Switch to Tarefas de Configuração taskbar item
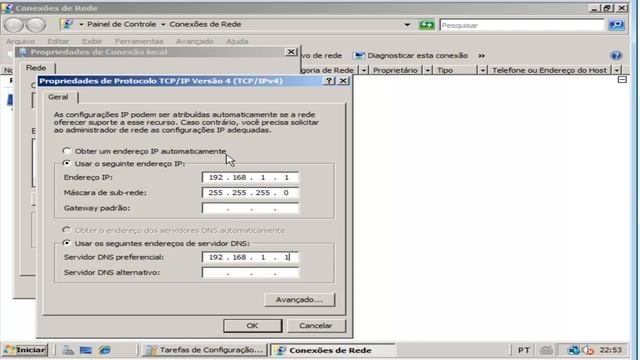The width and height of the screenshot is (640, 360). [205, 350]
